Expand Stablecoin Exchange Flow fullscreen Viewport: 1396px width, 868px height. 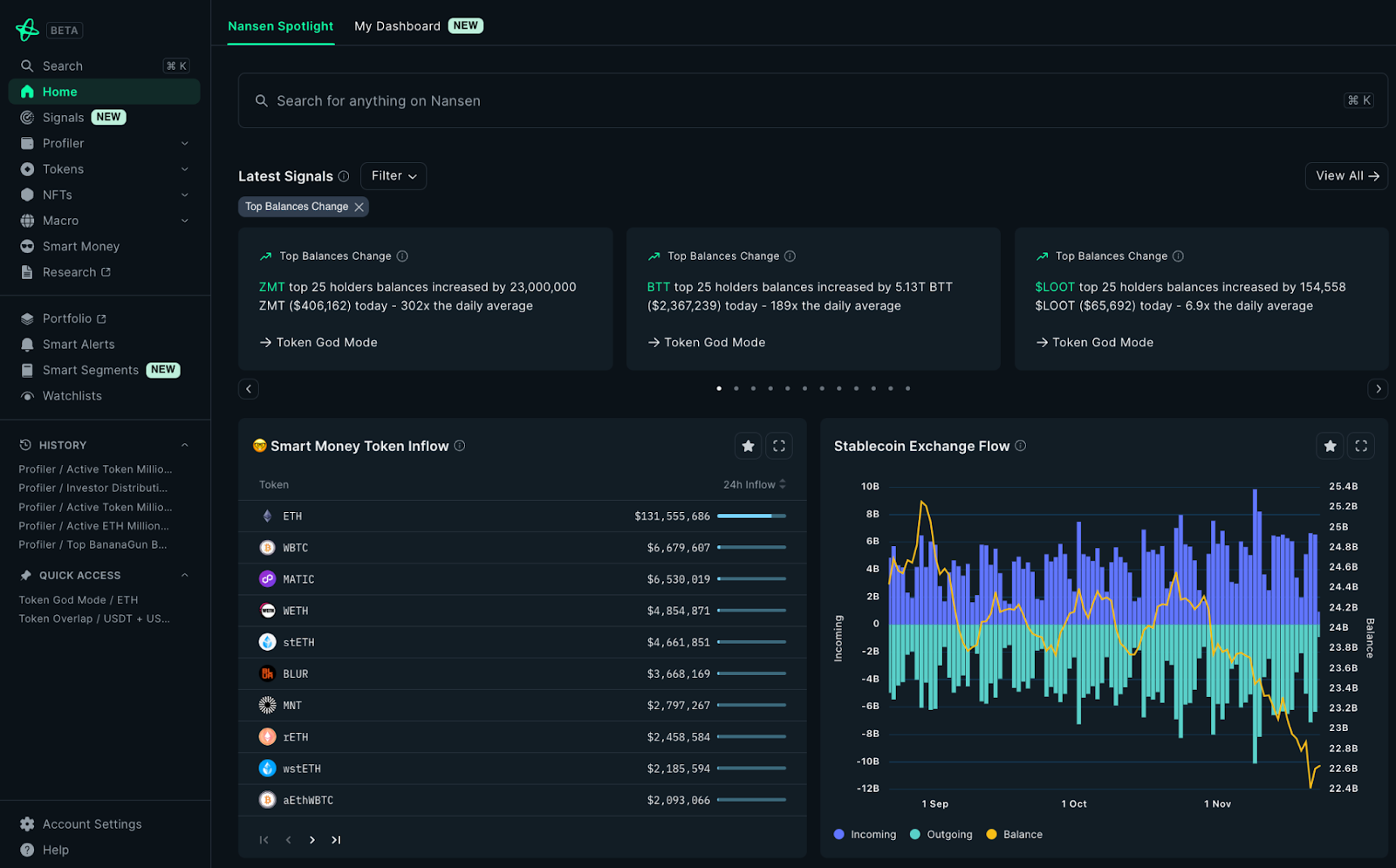(1361, 446)
